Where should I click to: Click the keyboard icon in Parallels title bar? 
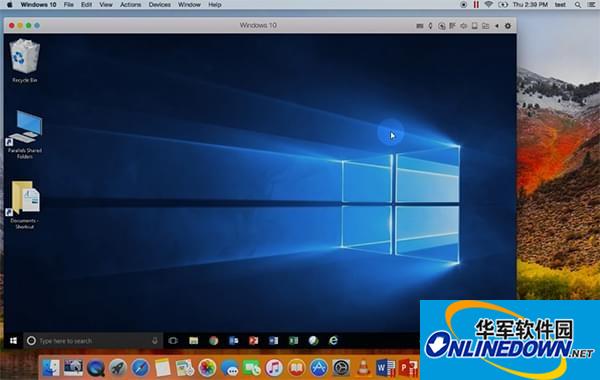[420, 26]
